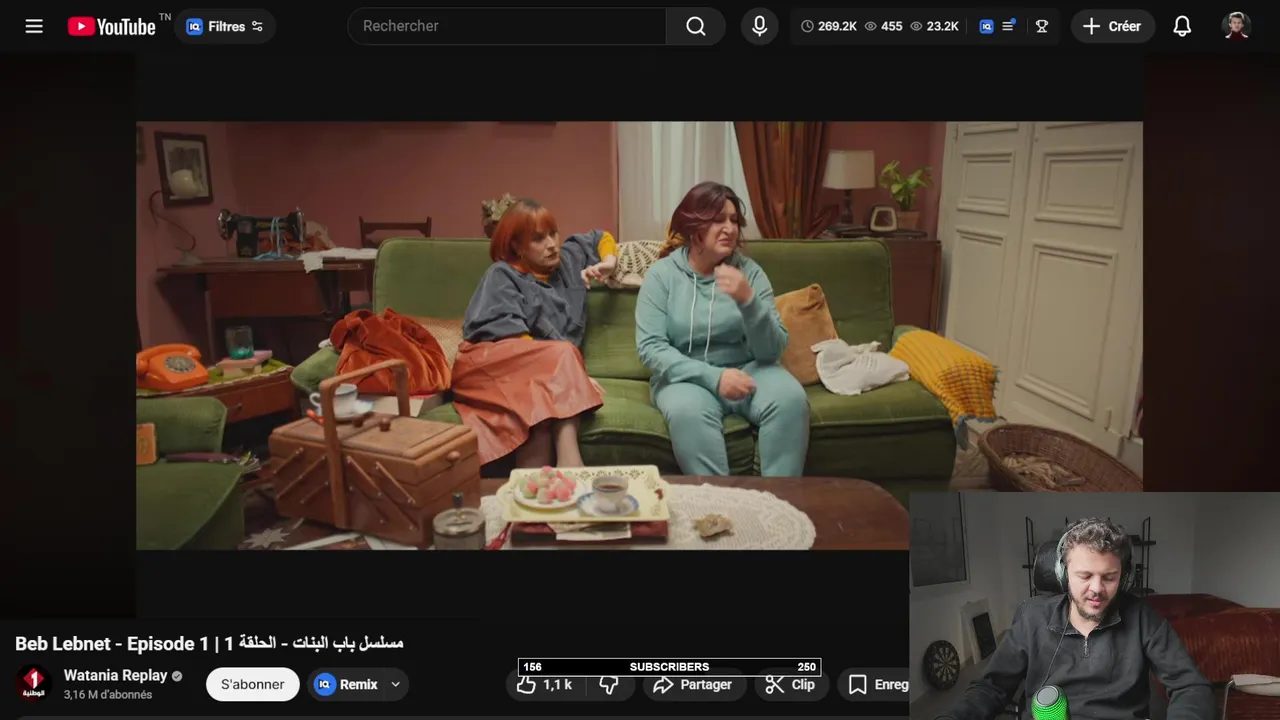
Task: Open the vidIQ Filtres button
Action: [225, 26]
